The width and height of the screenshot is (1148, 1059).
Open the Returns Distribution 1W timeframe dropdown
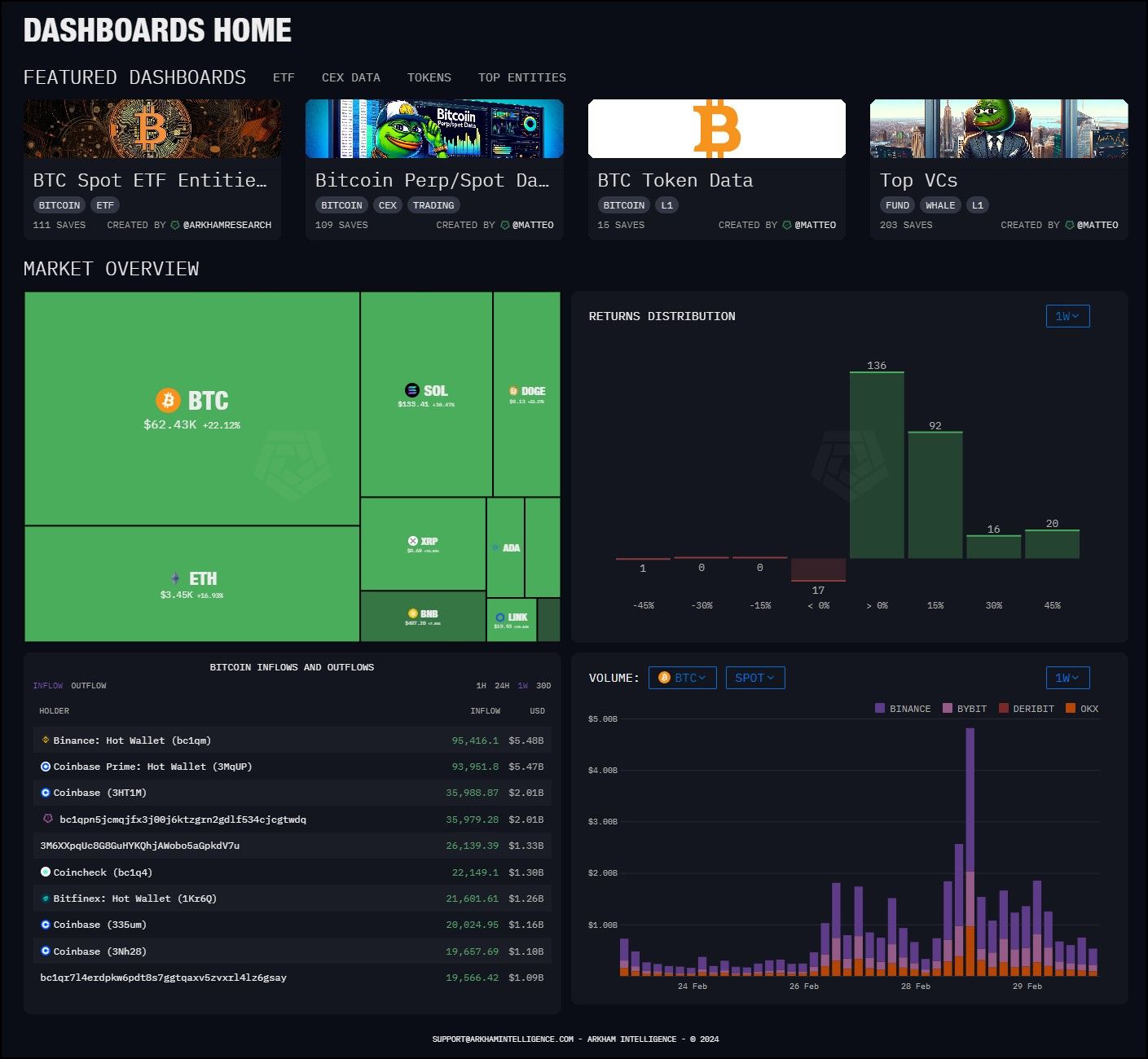point(1067,316)
